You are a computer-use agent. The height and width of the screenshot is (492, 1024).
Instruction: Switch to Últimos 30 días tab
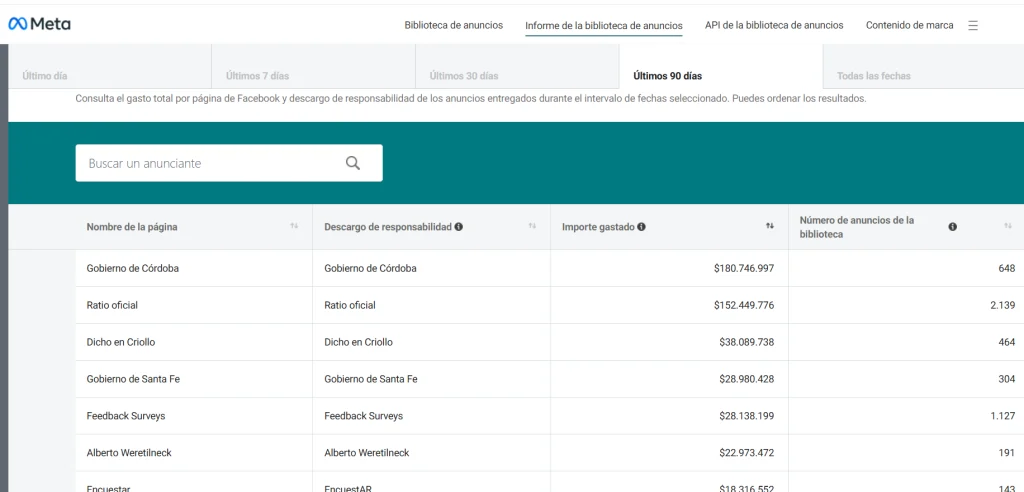pyautogui.click(x=464, y=76)
